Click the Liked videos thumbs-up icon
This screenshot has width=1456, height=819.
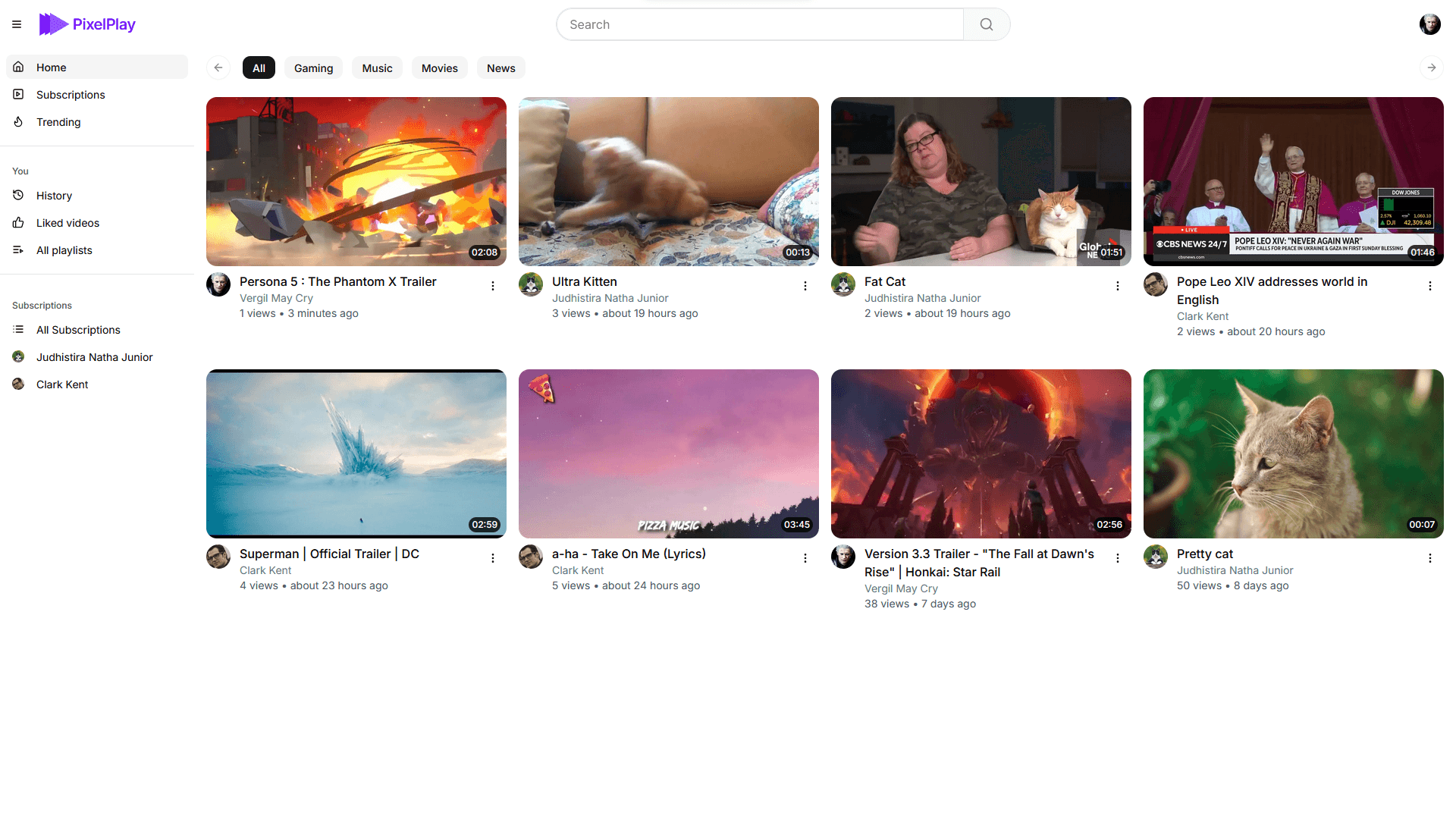(x=18, y=222)
